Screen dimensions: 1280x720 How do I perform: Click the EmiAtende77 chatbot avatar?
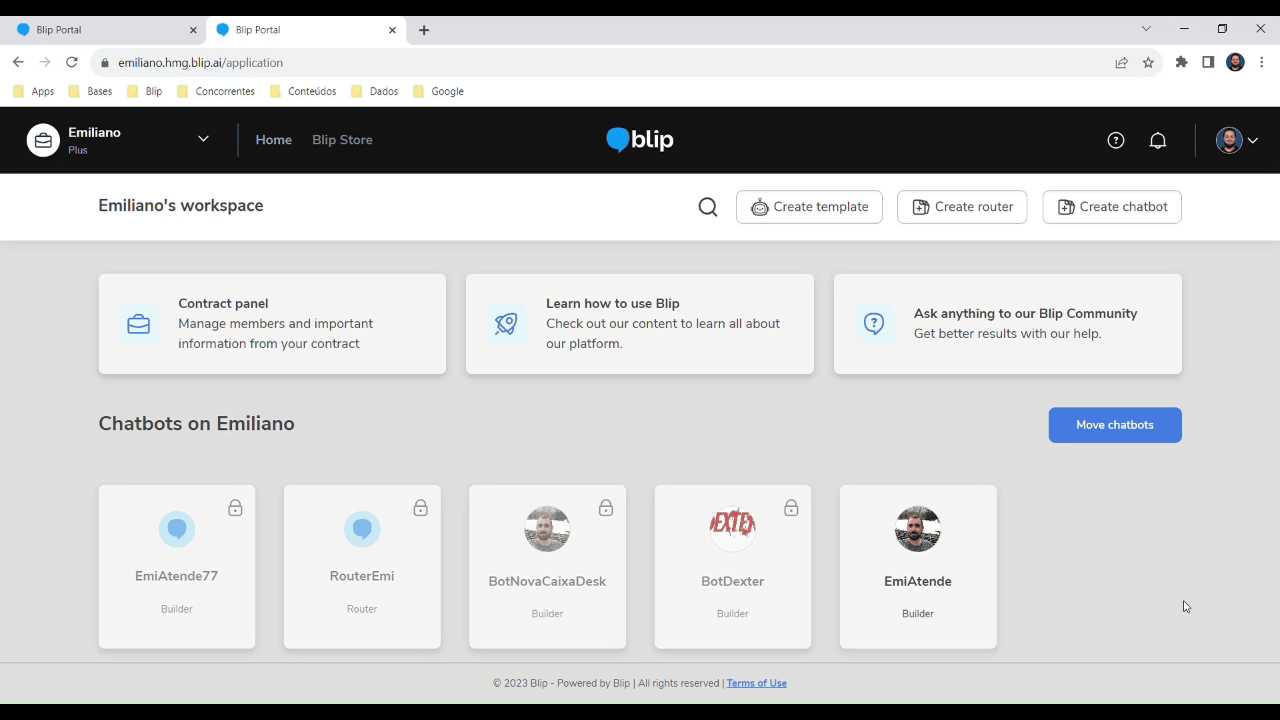click(177, 528)
